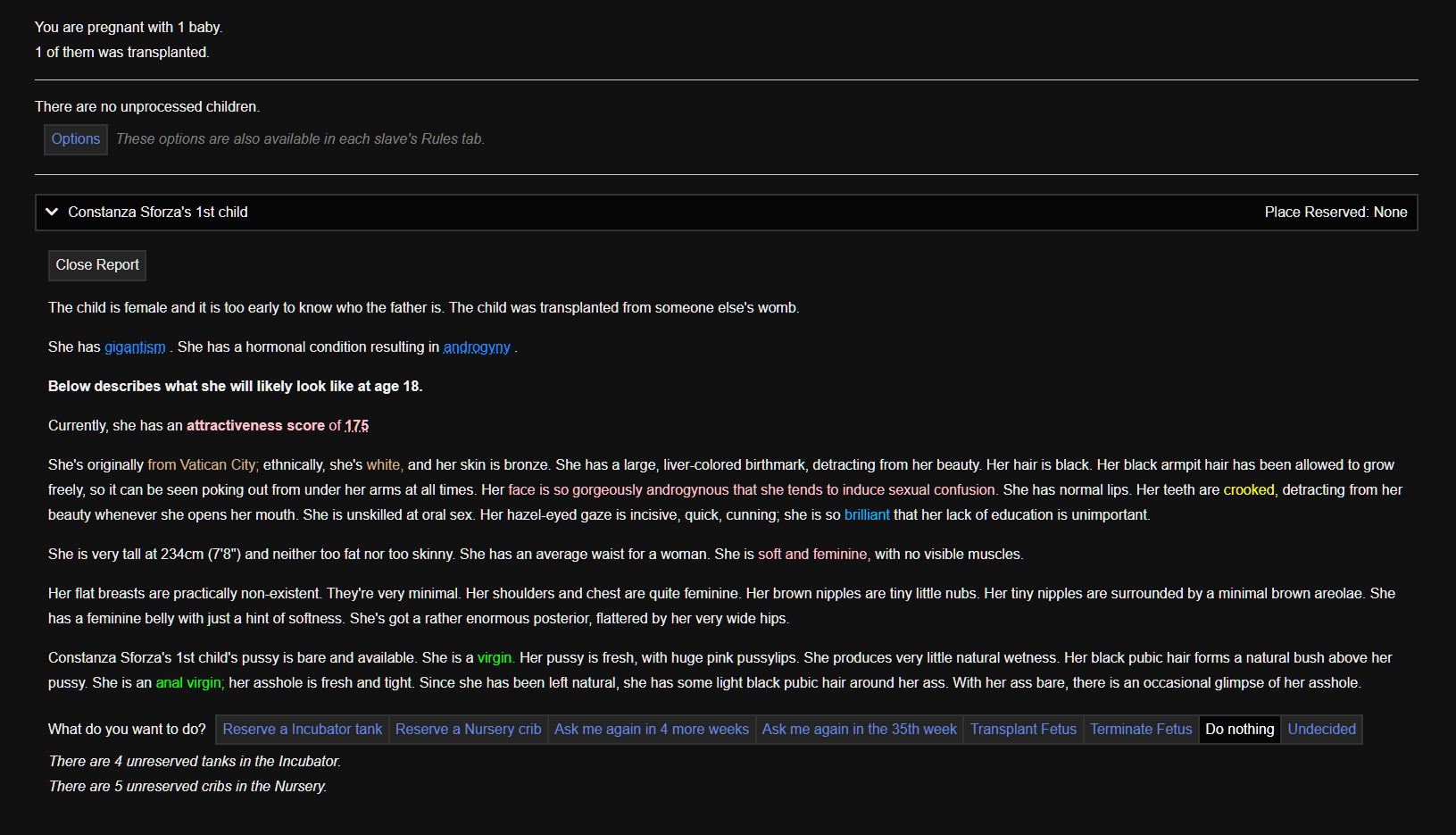
Task: Click the Constanza Sforza's 1st child header title
Action: (158, 213)
